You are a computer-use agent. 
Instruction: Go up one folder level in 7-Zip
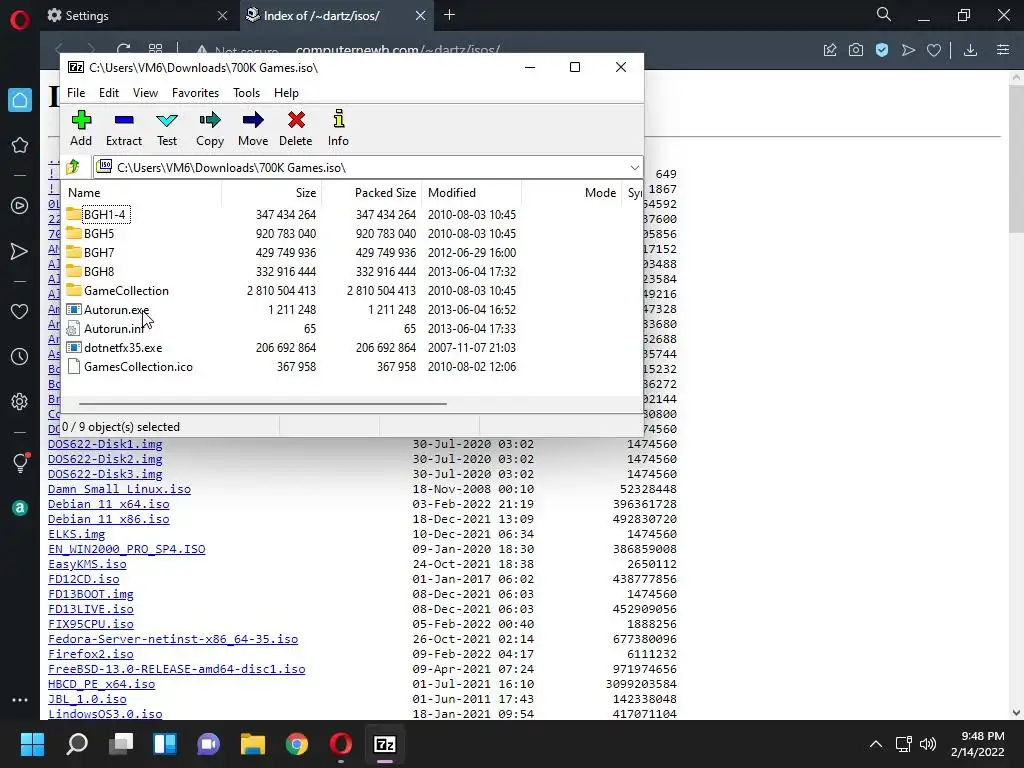click(x=73, y=167)
